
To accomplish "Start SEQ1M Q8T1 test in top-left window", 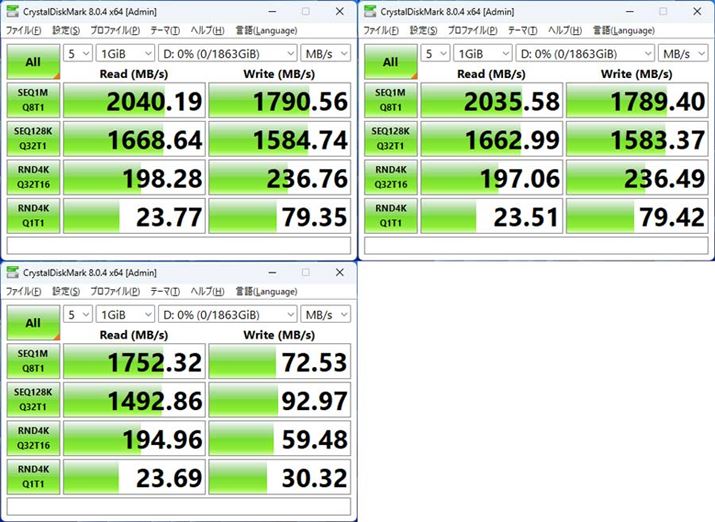I will (x=33, y=100).
